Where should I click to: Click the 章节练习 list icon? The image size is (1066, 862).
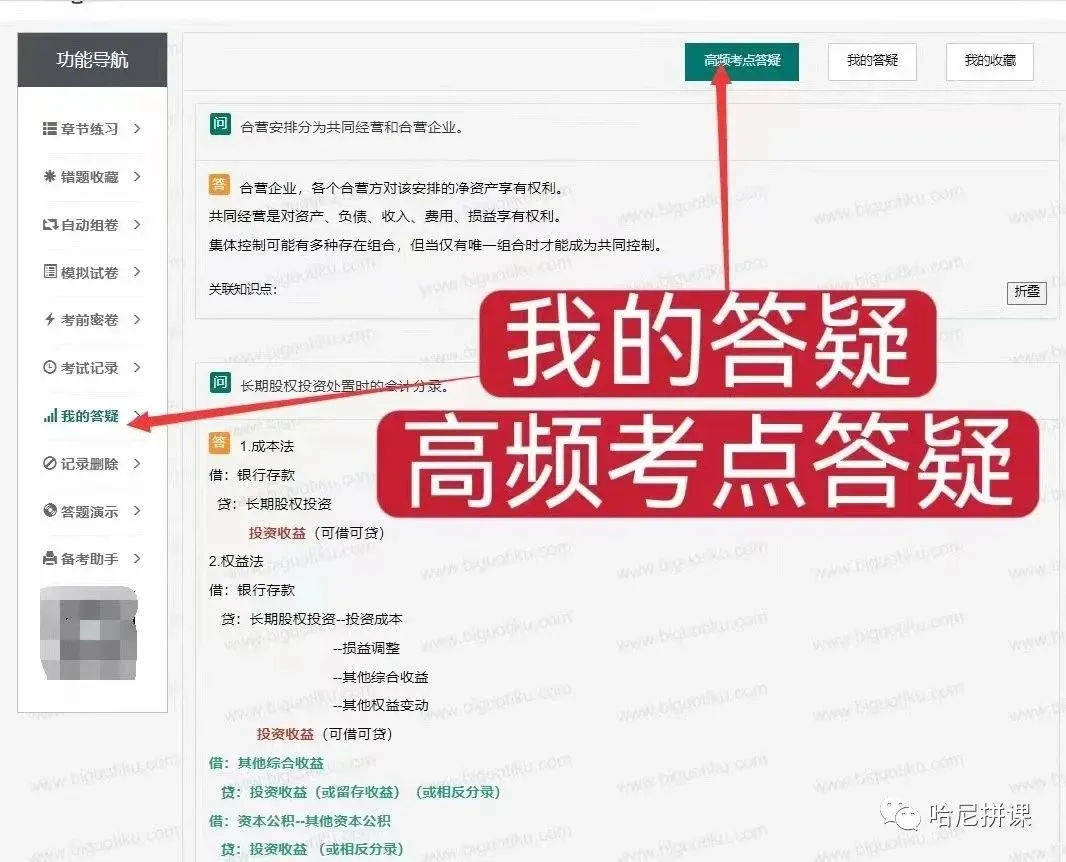point(49,128)
